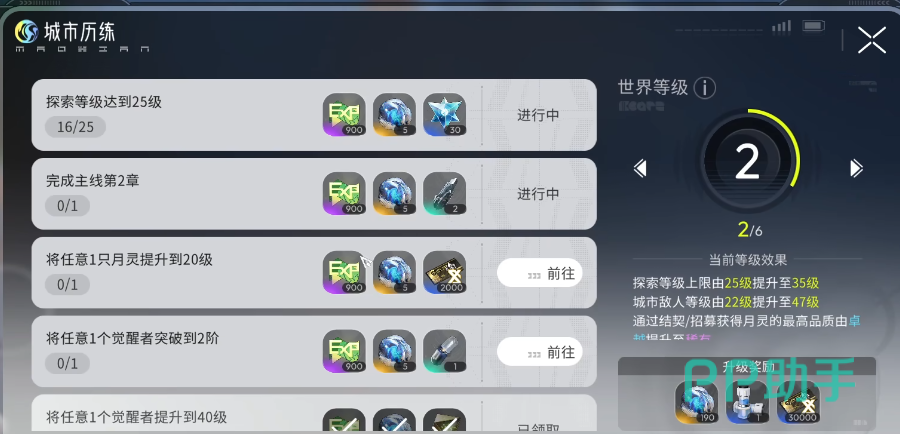Click the 190 blue orb upgrade reward

click(x=697, y=402)
